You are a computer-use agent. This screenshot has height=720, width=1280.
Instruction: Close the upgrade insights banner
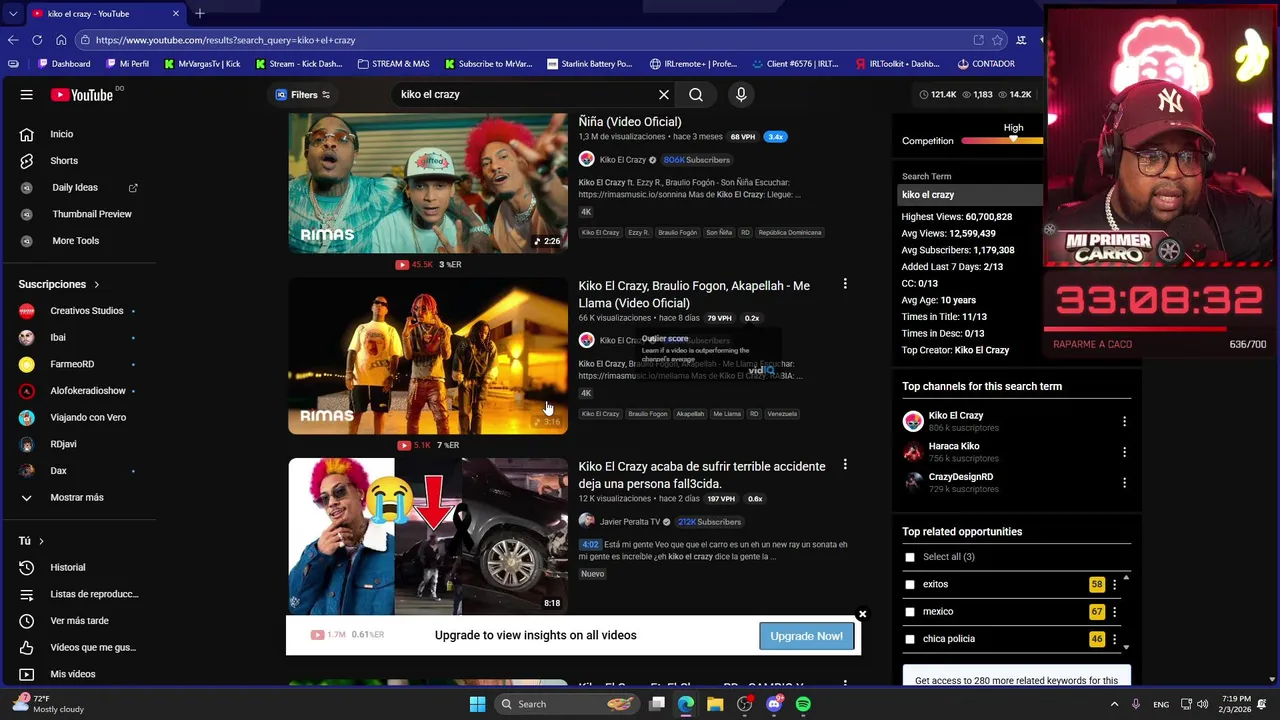pyautogui.click(x=862, y=614)
